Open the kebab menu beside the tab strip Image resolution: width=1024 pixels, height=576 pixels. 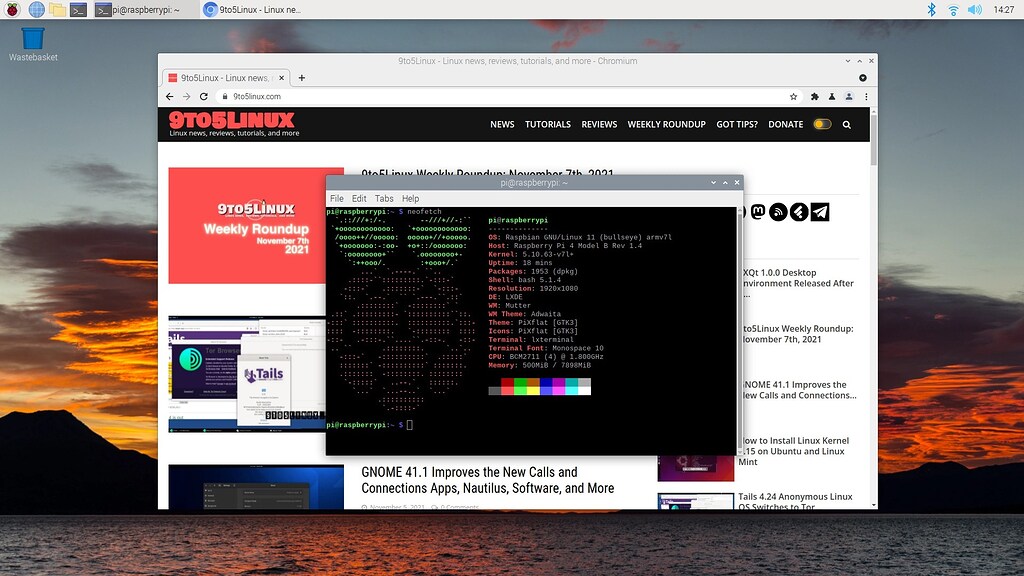coord(863,77)
